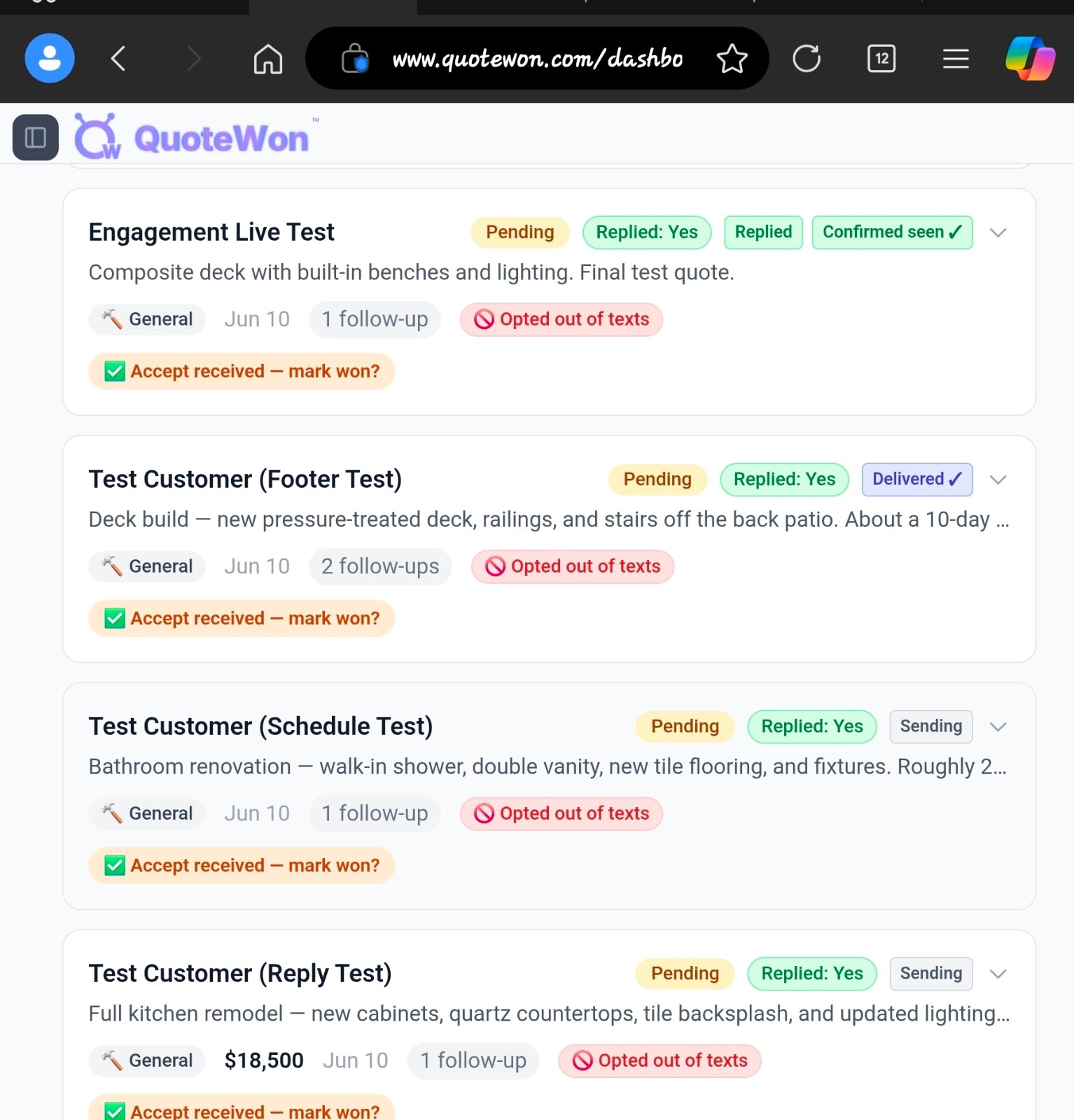Click Opted out of texts on Schedule Test
The height and width of the screenshot is (1120, 1074).
tap(562, 813)
